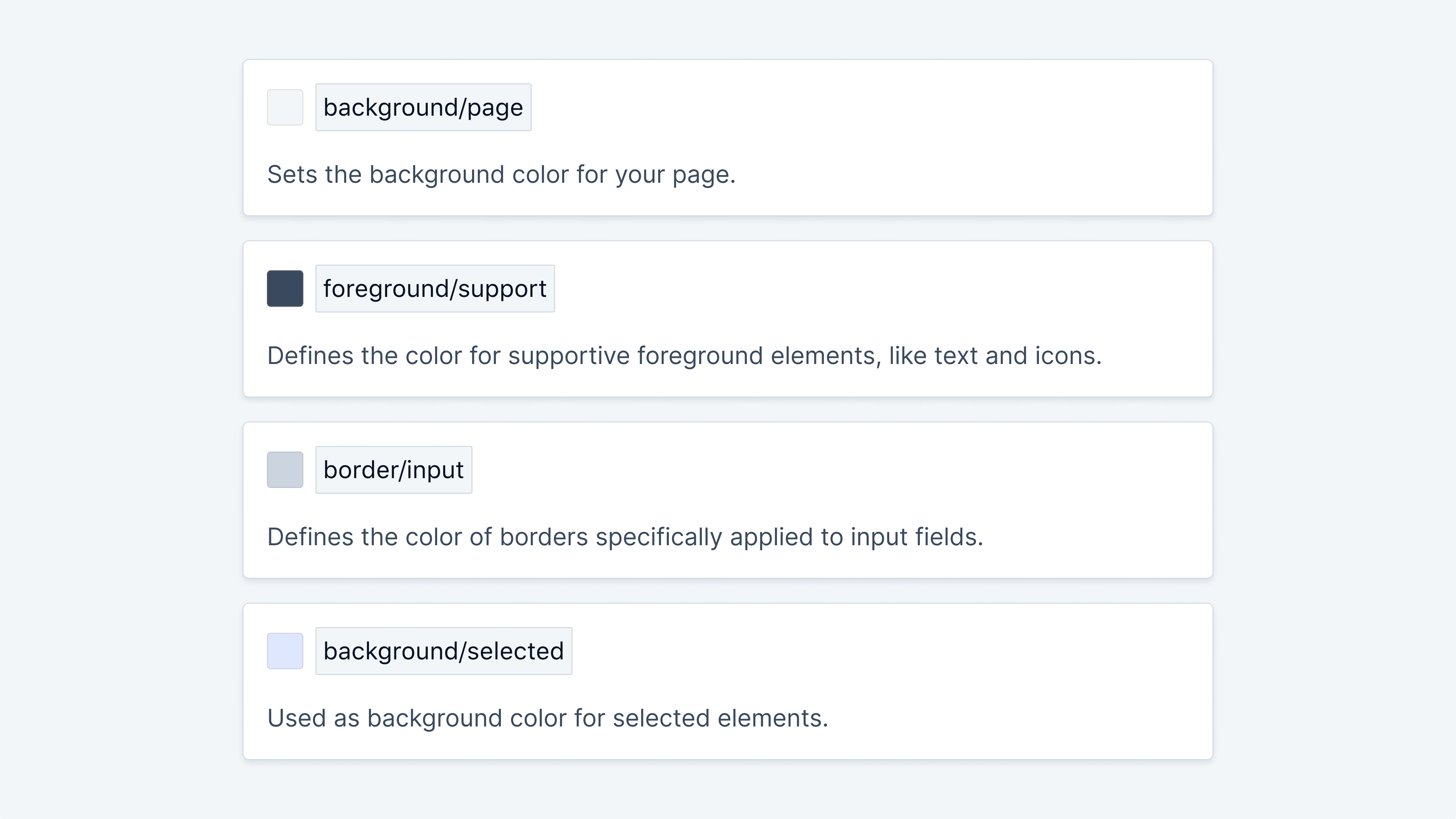This screenshot has width=1456, height=819.
Task: Select the border/input token label
Action: [x=394, y=470]
